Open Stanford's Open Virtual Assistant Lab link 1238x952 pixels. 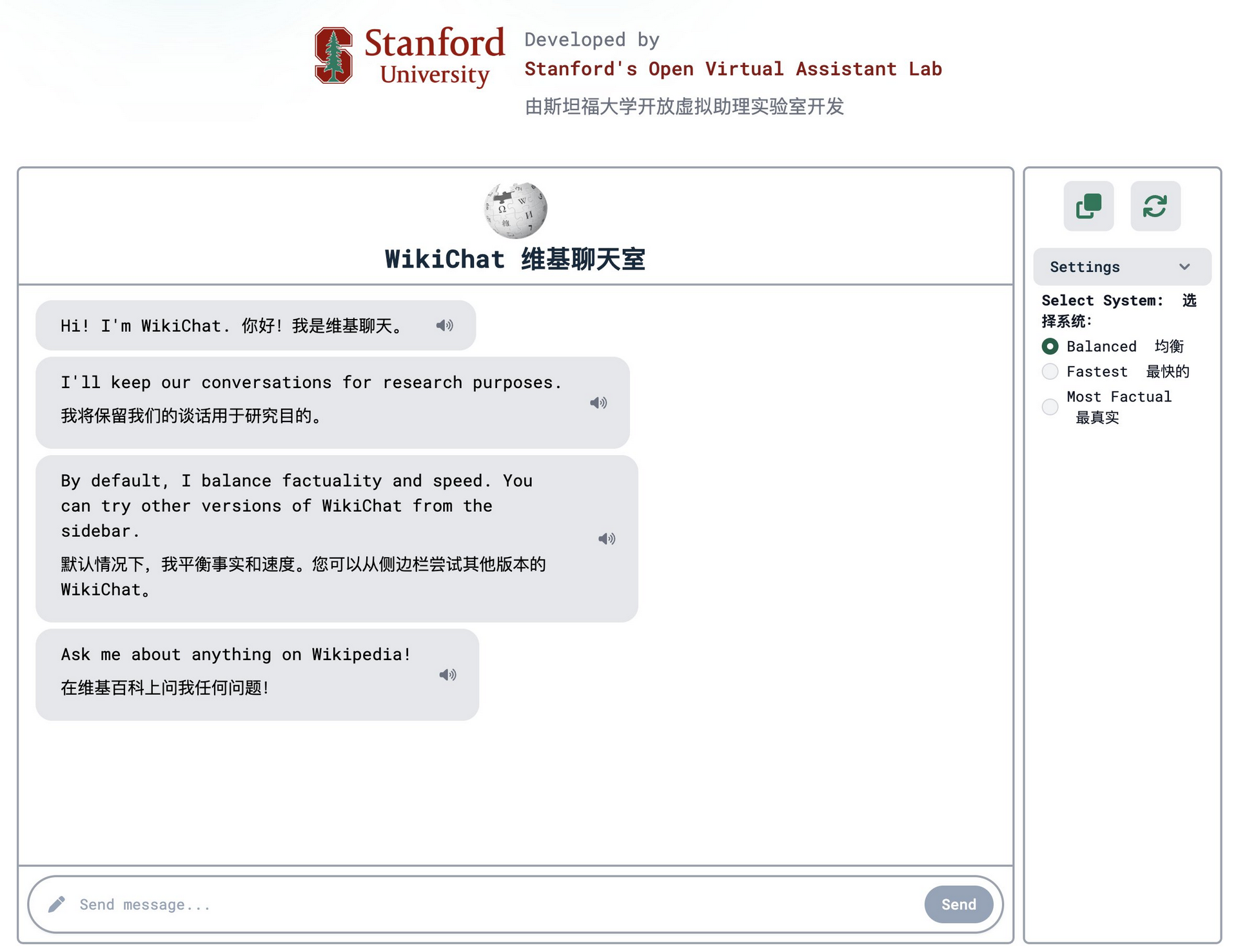[x=732, y=69]
